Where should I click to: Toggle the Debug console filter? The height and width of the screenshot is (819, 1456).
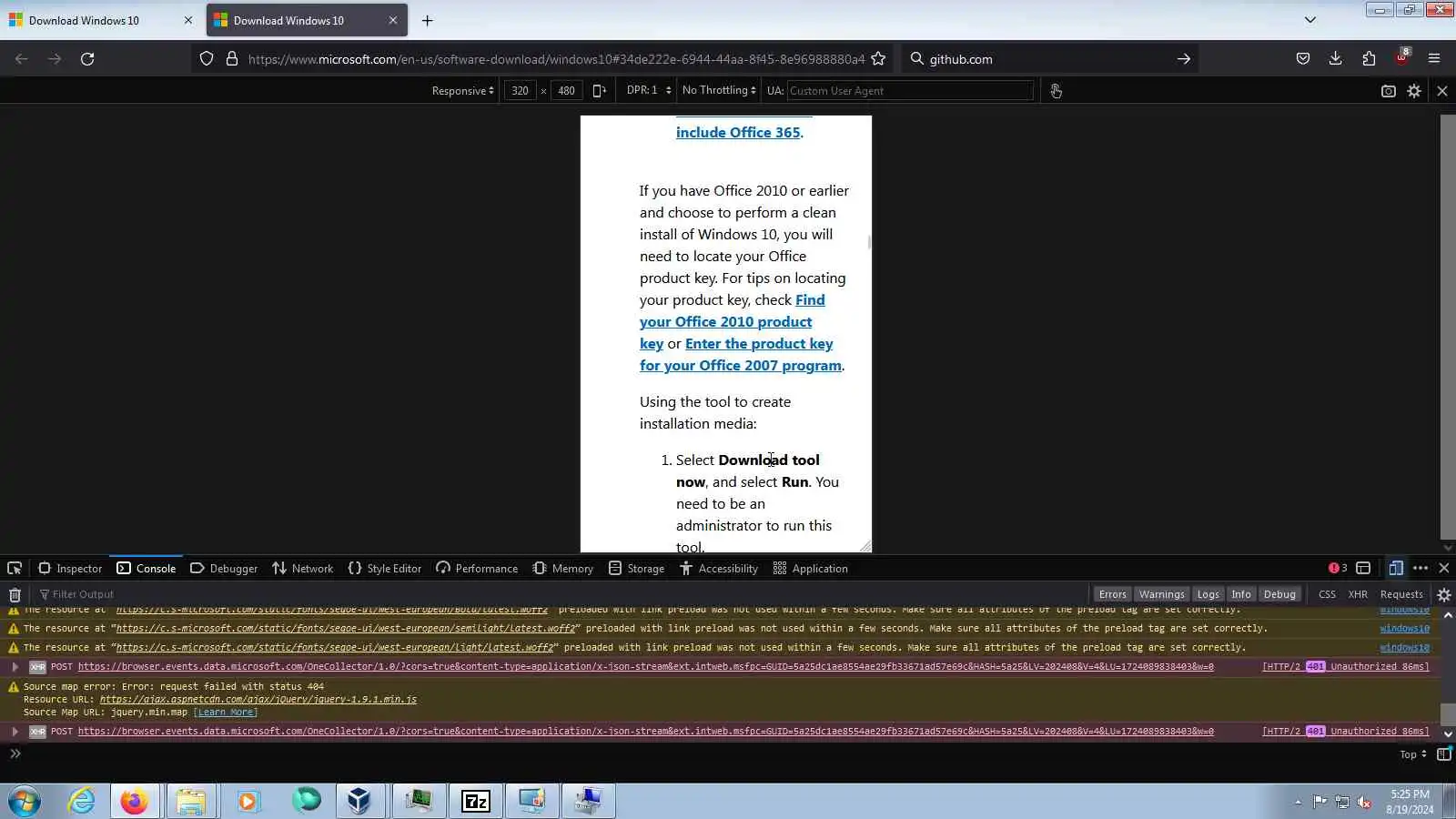click(1279, 594)
